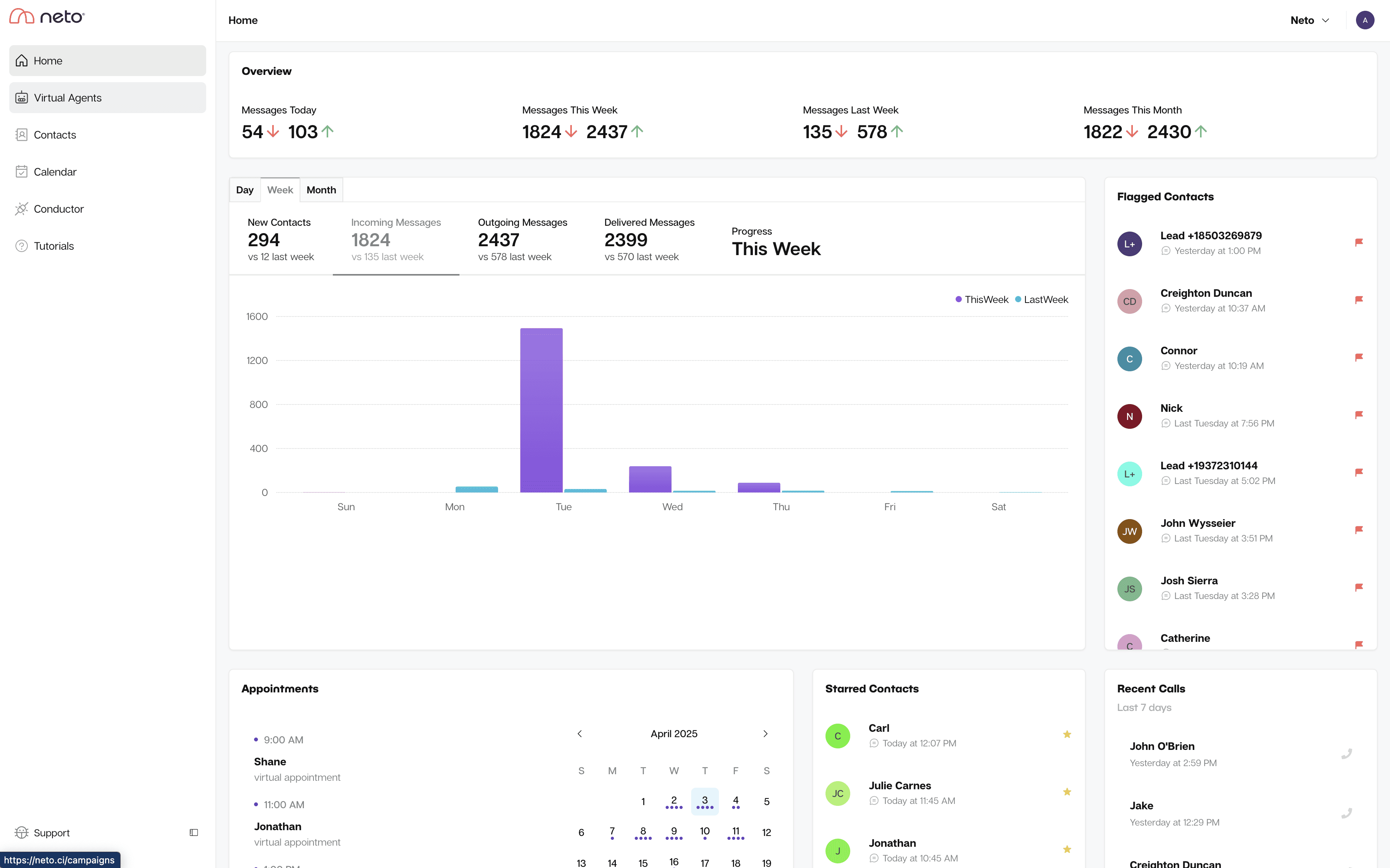
Task: Select the Outgoing Messages stat card
Action: [x=522, y=239]
